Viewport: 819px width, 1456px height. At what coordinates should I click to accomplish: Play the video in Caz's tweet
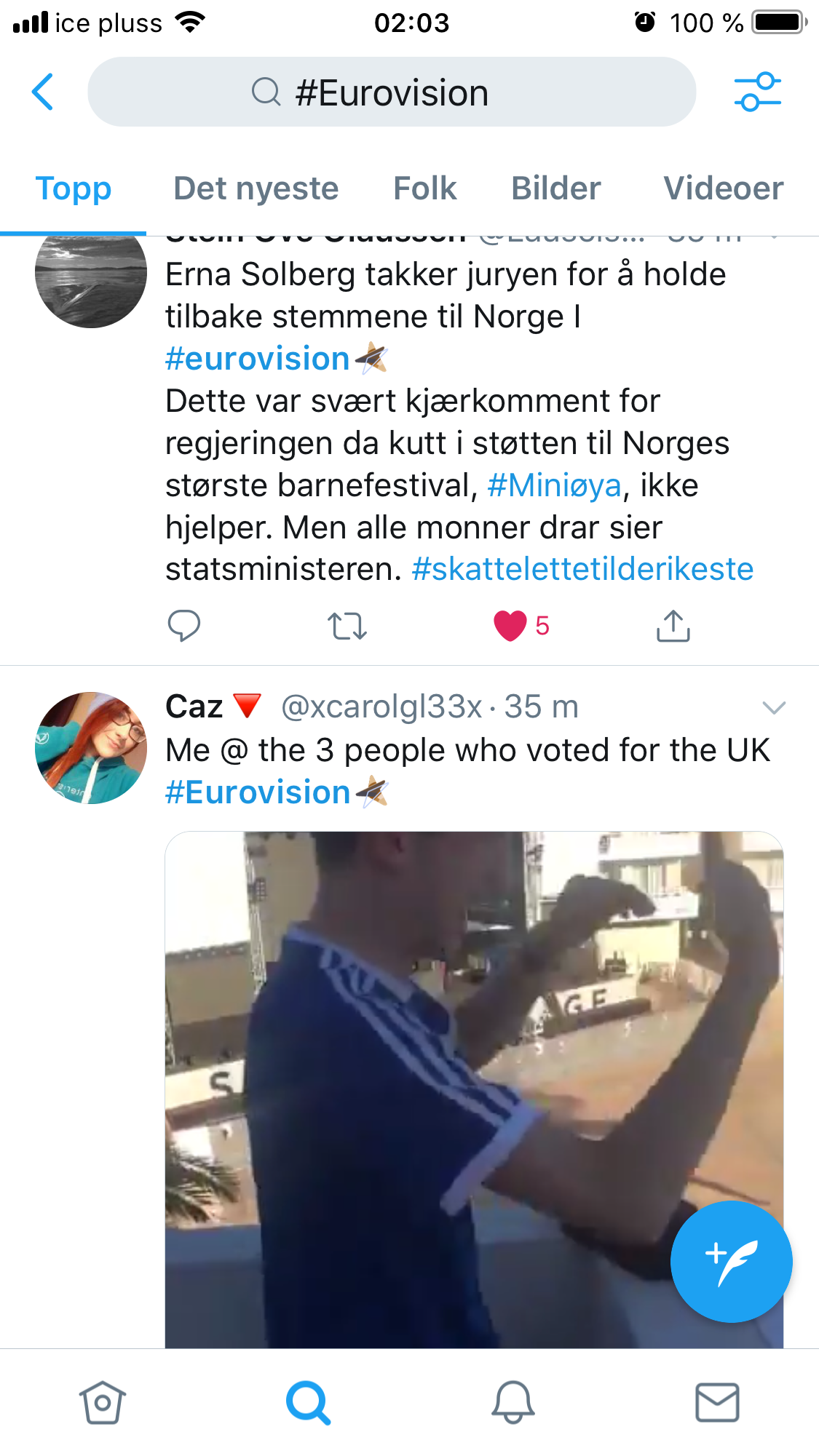pyautogui.click(x=474, y=1089)
